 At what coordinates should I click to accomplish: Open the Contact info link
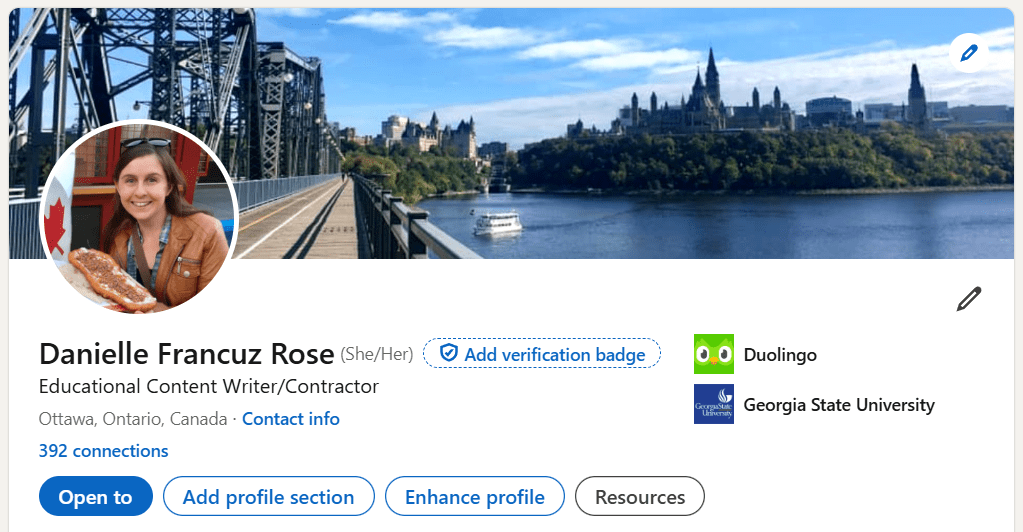click(291, 419)
